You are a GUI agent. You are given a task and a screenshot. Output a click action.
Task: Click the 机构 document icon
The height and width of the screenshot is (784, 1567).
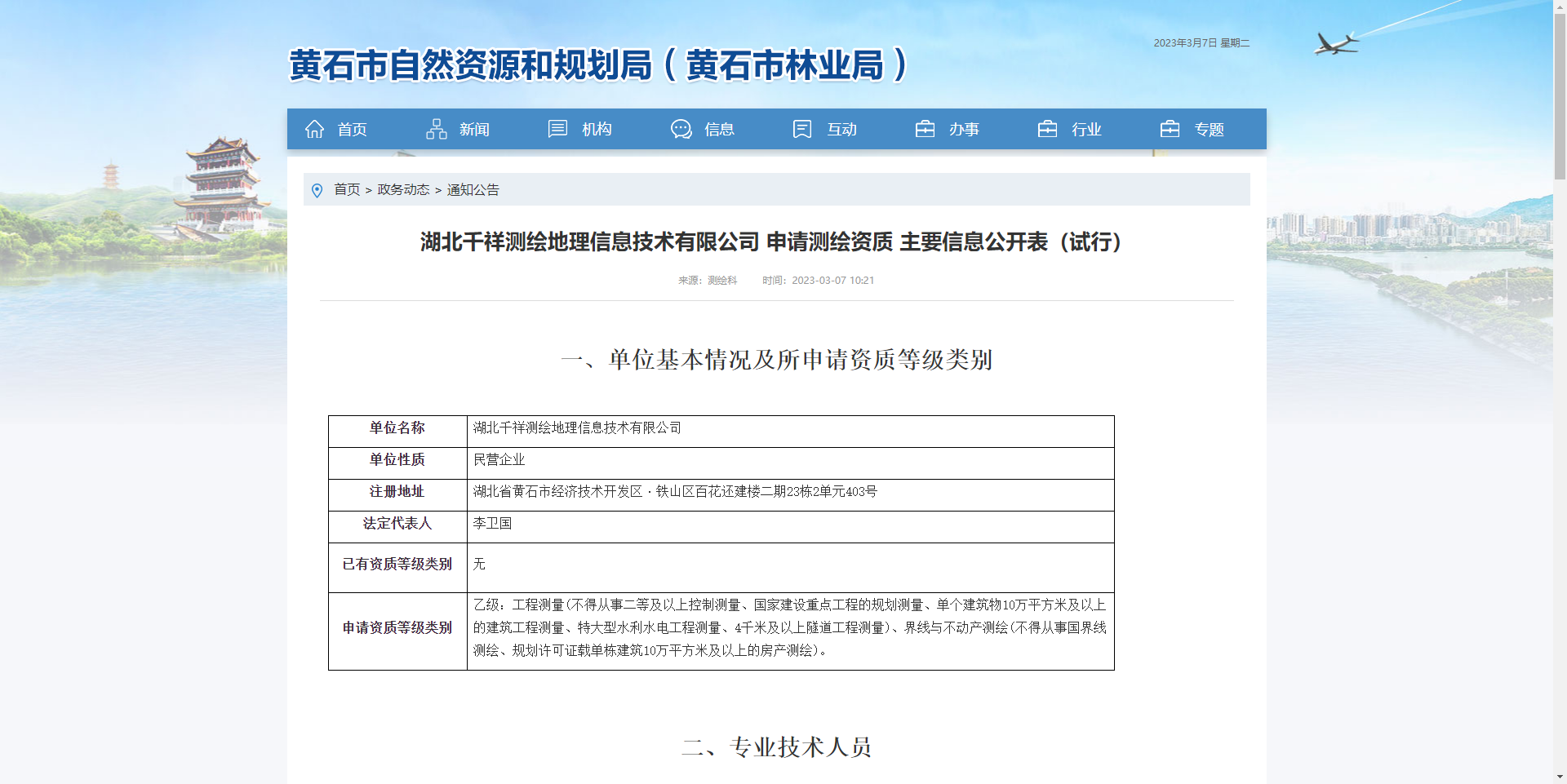click(x=557, y=129)
